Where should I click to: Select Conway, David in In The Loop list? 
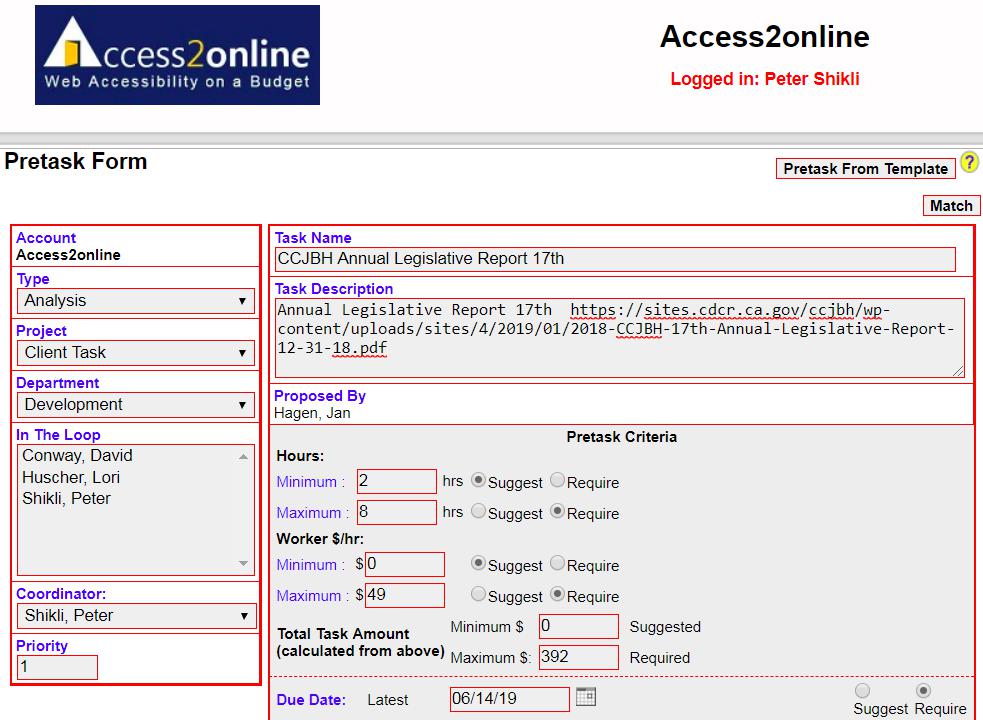pyautogui.click(x=78, y=456)
